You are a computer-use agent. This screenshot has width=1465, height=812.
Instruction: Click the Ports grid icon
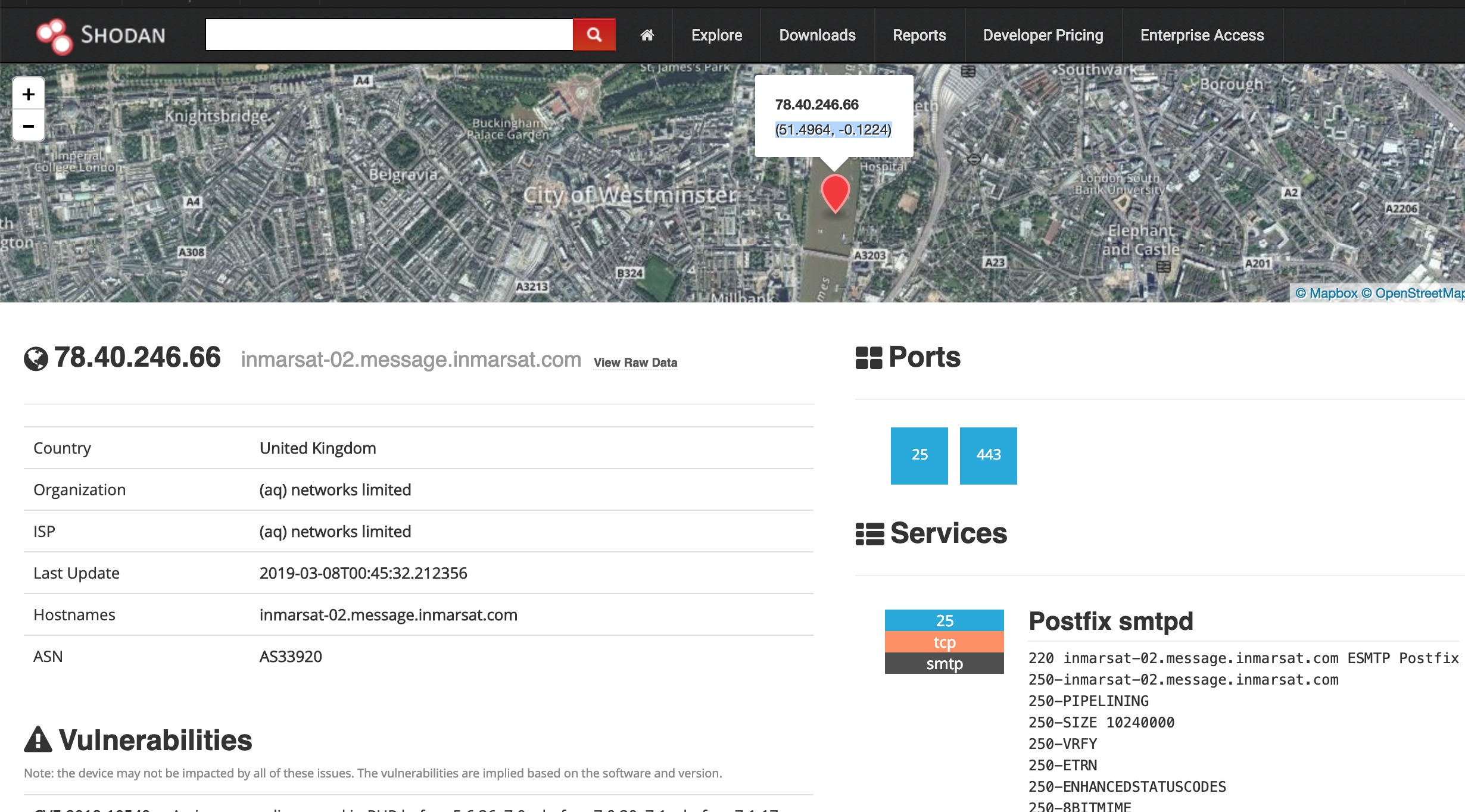point(869,358)
